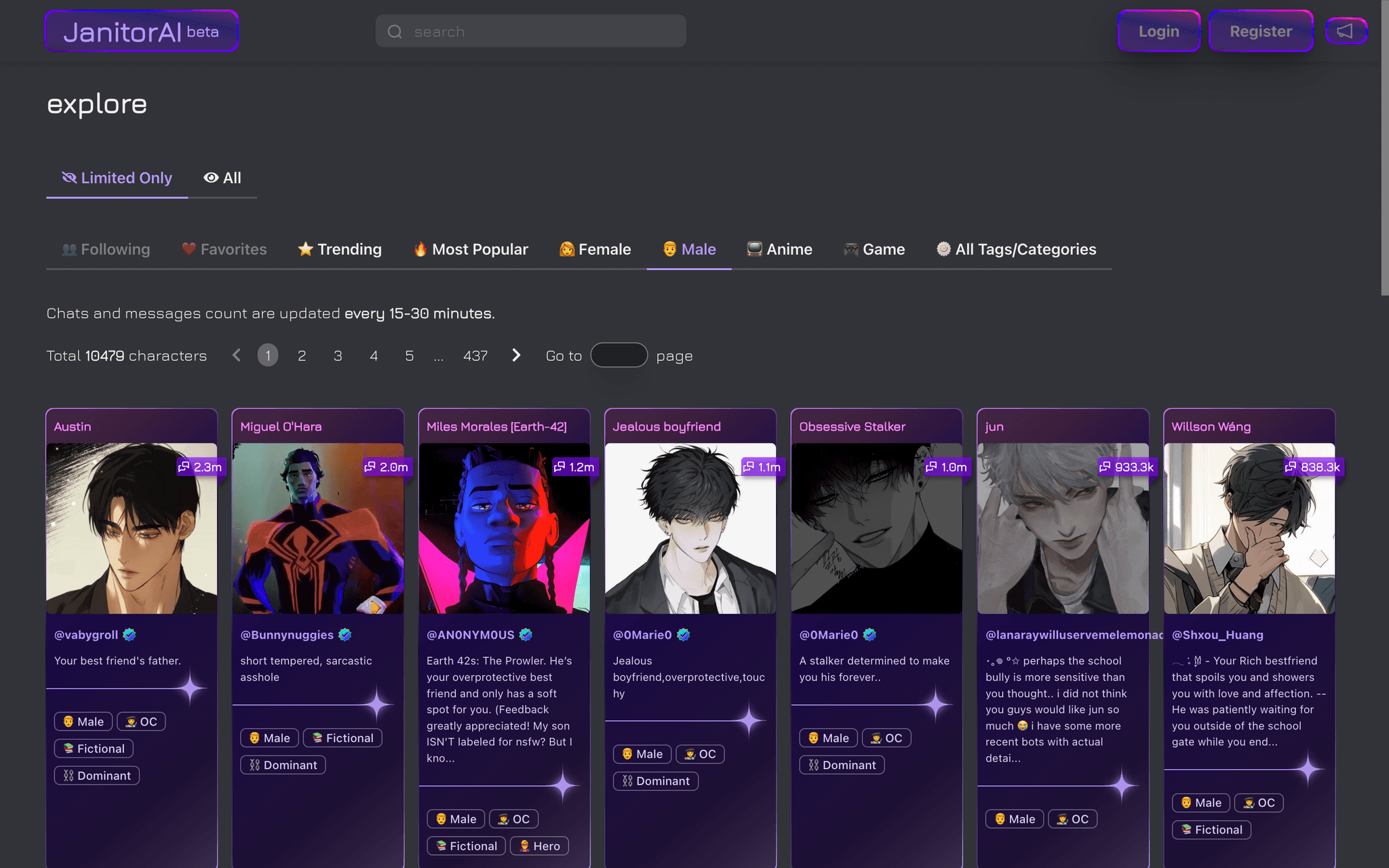Open JanitorAI beta home logo
This screenshot has width=1389, height=868.
pyautogui.click(x=141, y=31)
